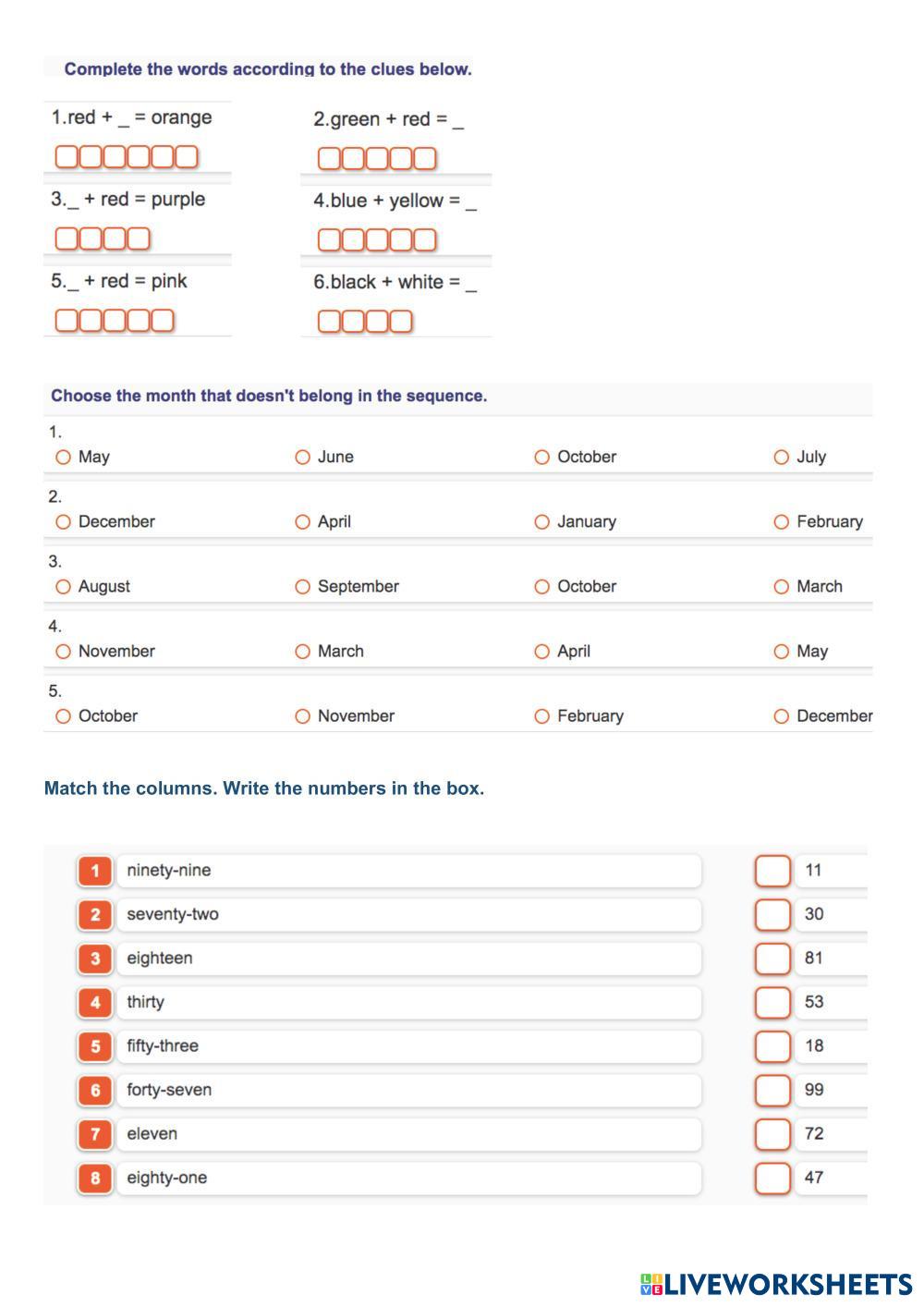Choose February radio in question 5
The image size is (924, 1307).
coord(542,716)
